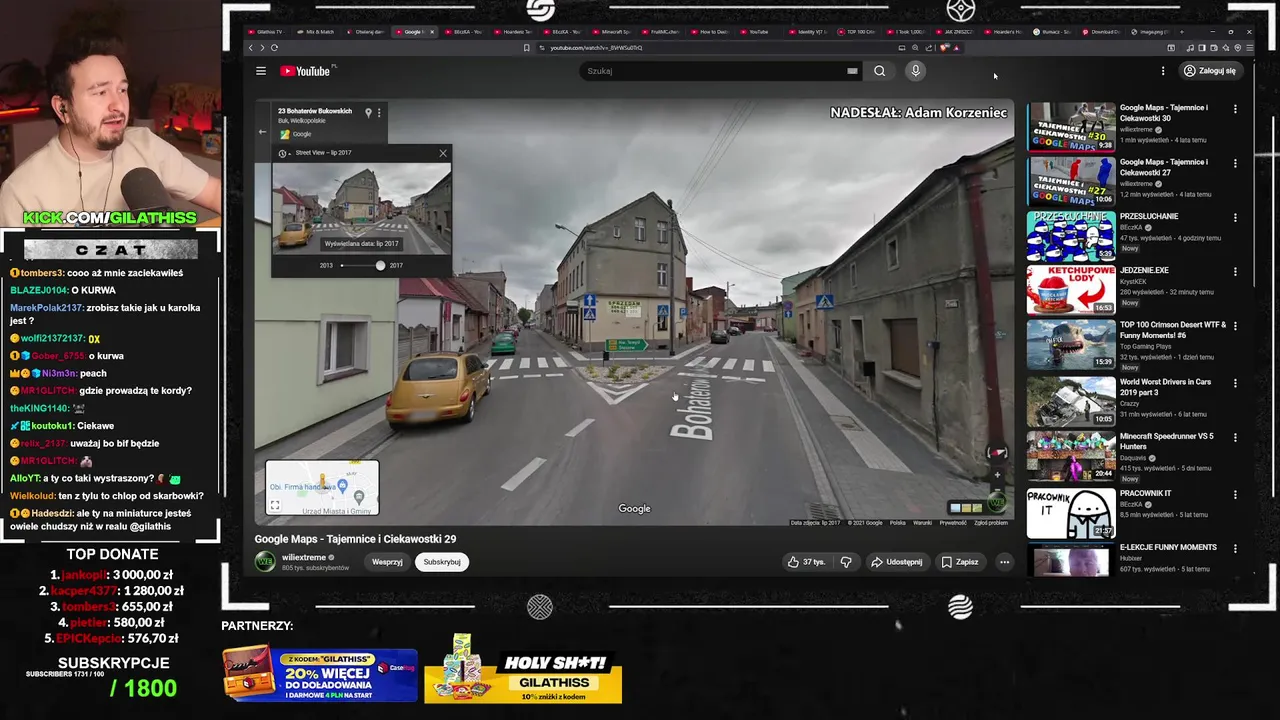Start voice search with the microphone icon
Screen dimensions: 1280x720
tap(915, 71)
